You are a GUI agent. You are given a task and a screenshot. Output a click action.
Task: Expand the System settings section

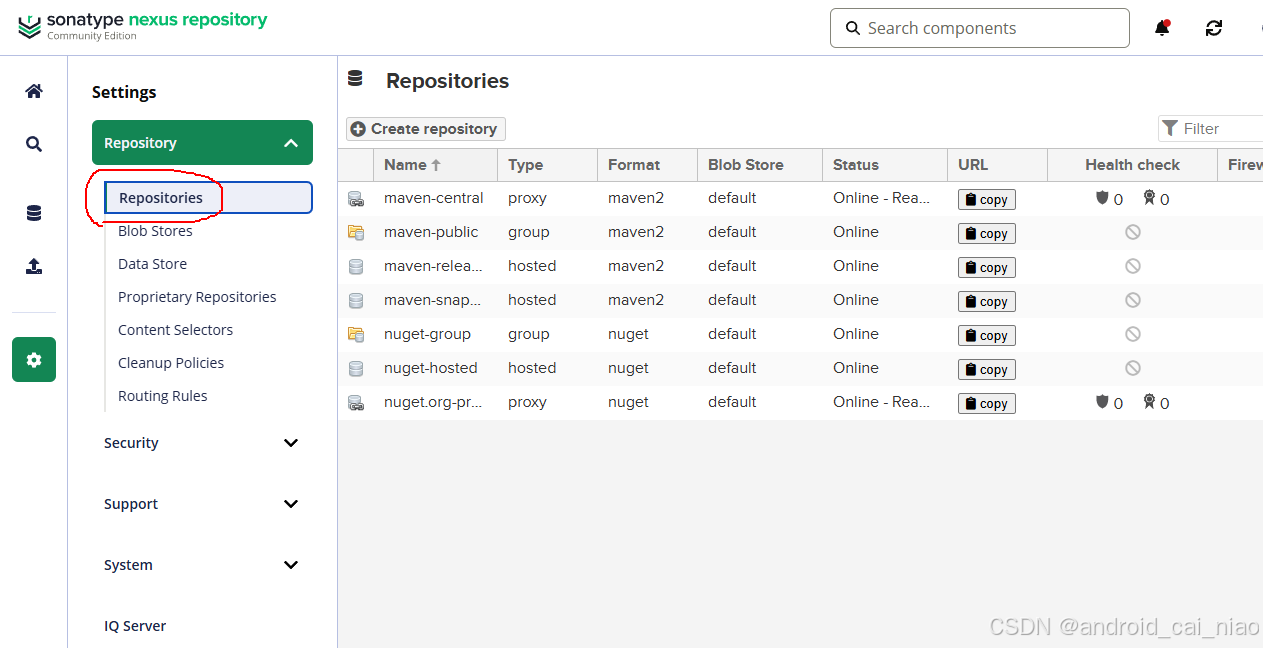coord(202,565)
